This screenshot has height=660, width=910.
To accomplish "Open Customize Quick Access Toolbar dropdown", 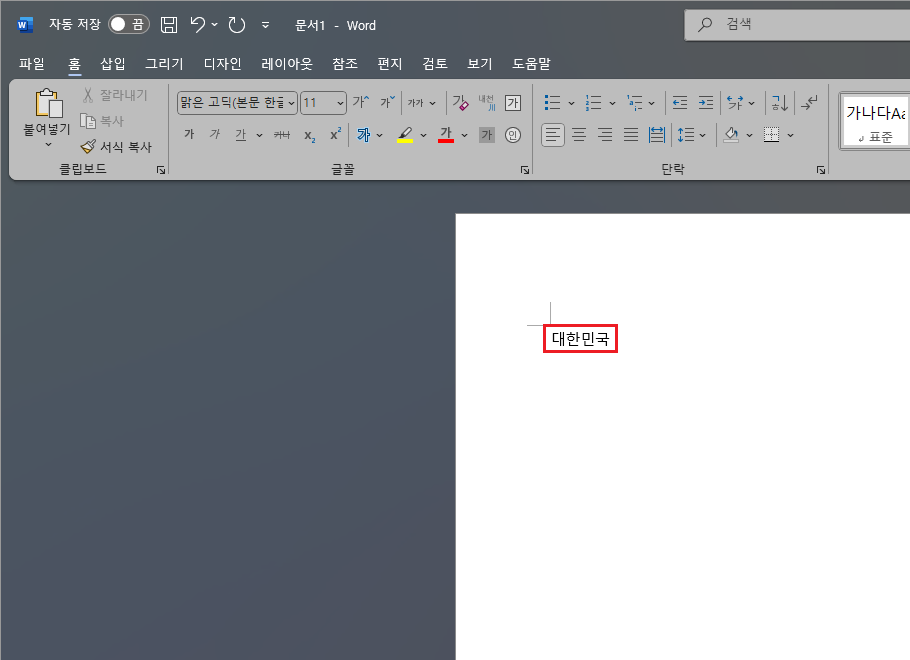I will (x=265, y=25).
